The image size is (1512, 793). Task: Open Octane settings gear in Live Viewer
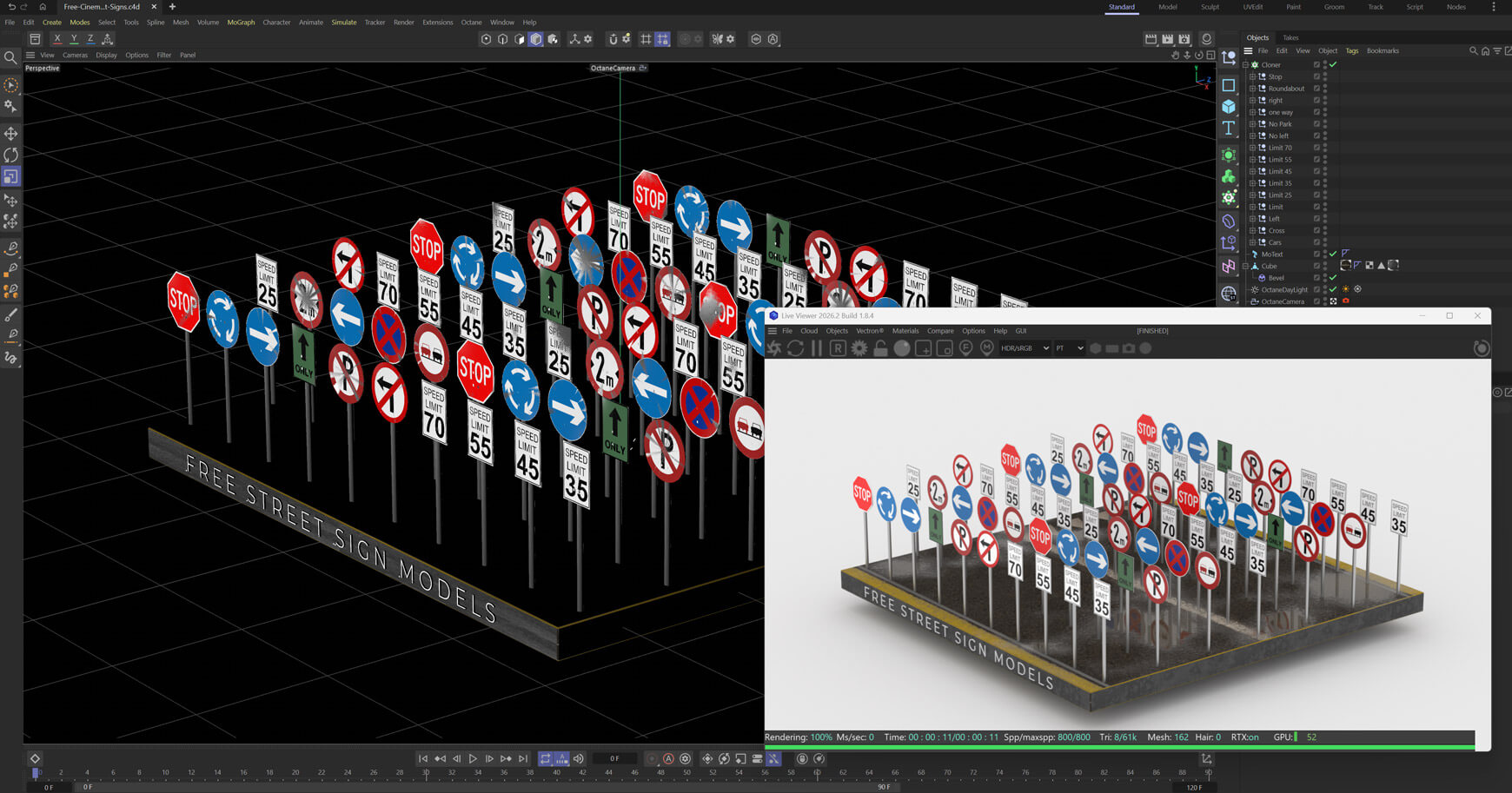click(859, 348)
